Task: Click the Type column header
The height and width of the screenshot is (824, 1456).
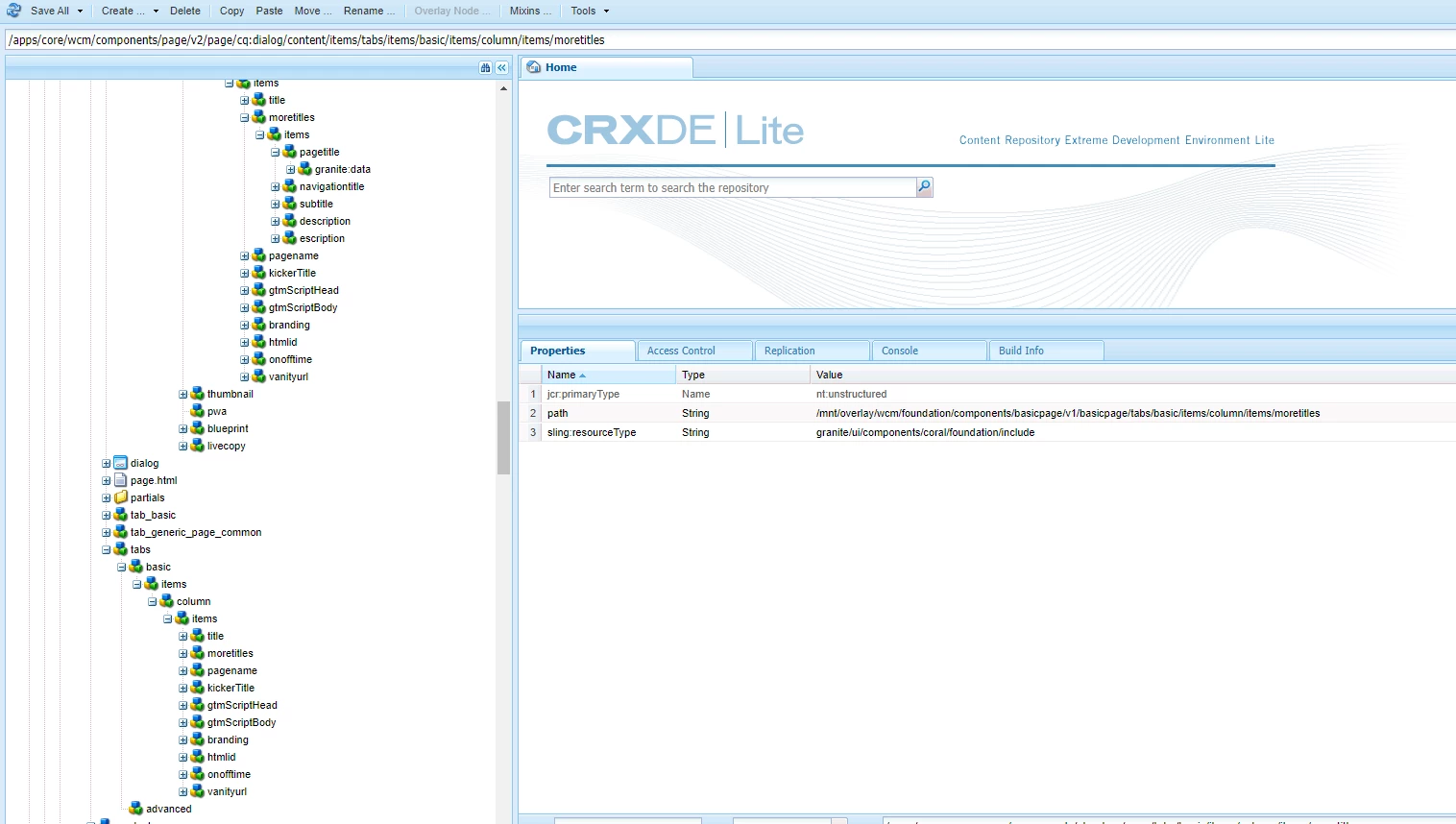Action: click(742, 375)
